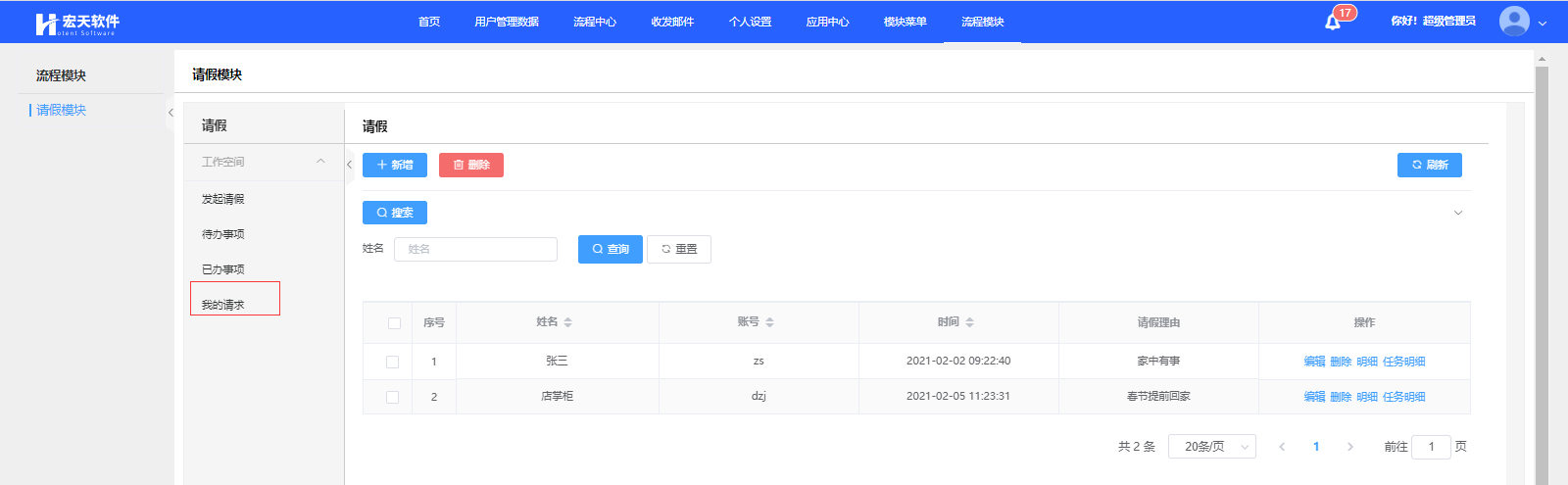Sort by 账号 column sort arrows
The image size is (1568, 485).
pos(770,322)
